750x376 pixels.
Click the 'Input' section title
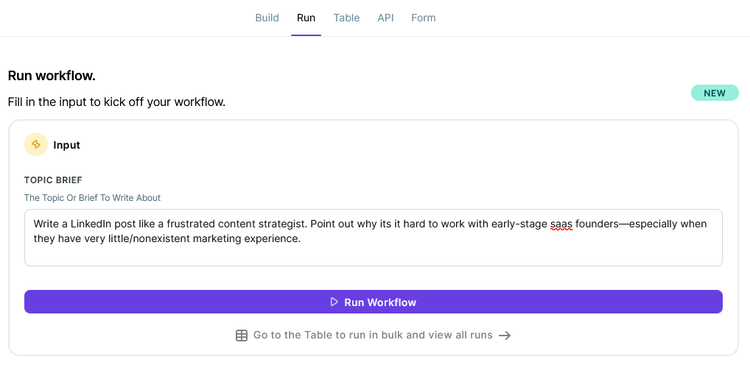(66, 145)
